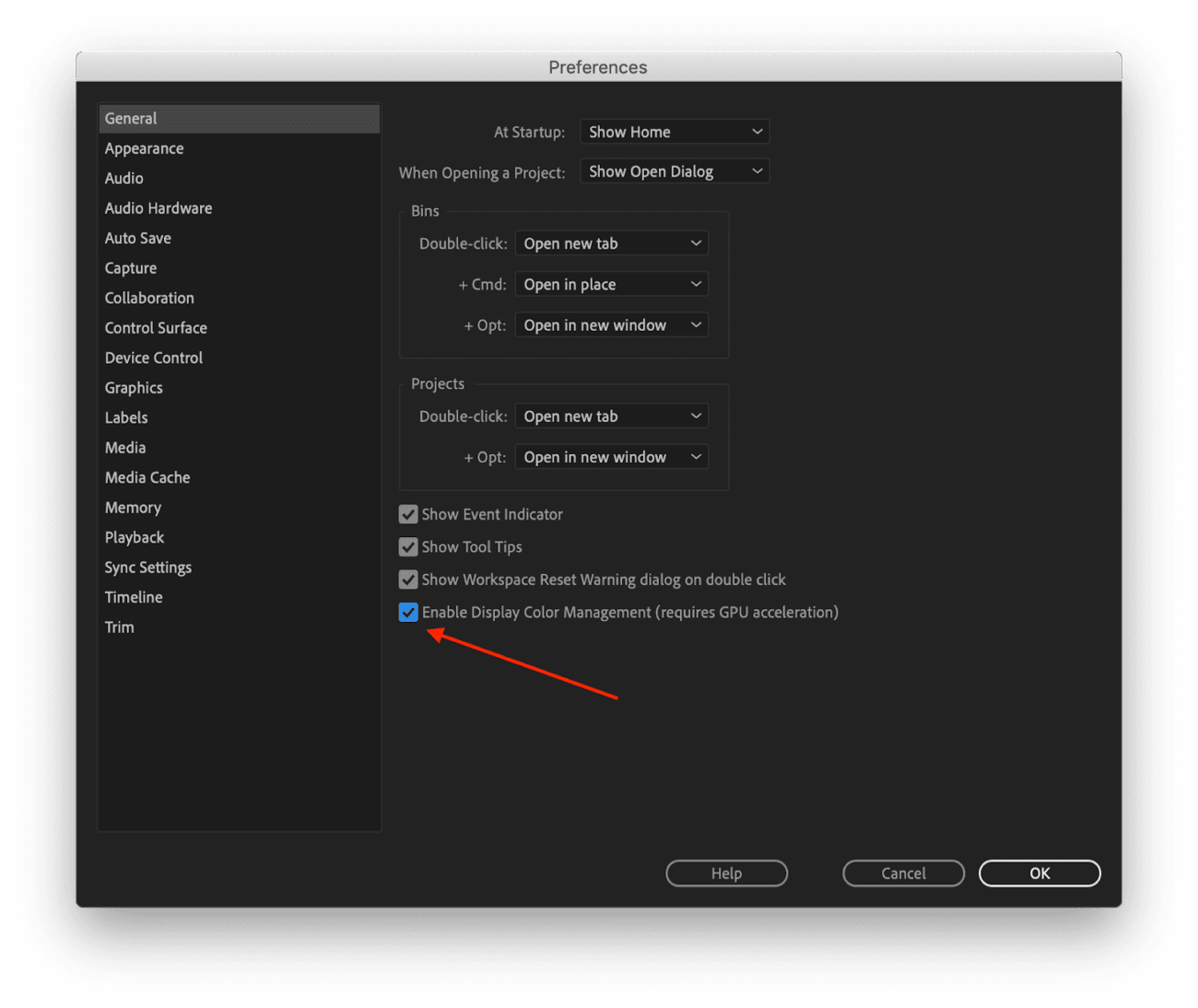This screenshot has width=1198, height=1008.
Task: Uncheck Show Workspace Reset Warning dialog
Action: [x=408, y=580]
